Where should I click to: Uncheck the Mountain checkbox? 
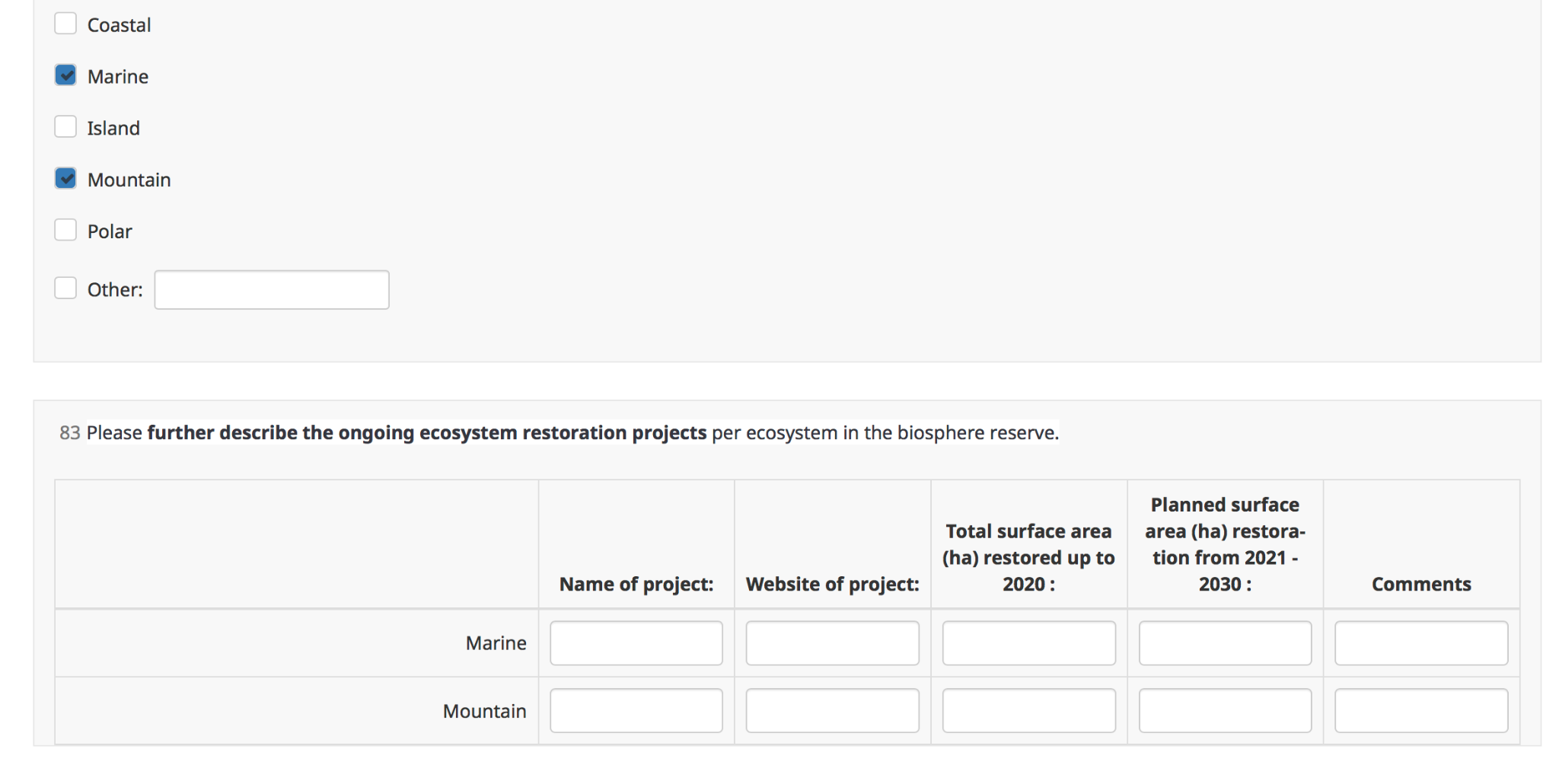(65, 179)
